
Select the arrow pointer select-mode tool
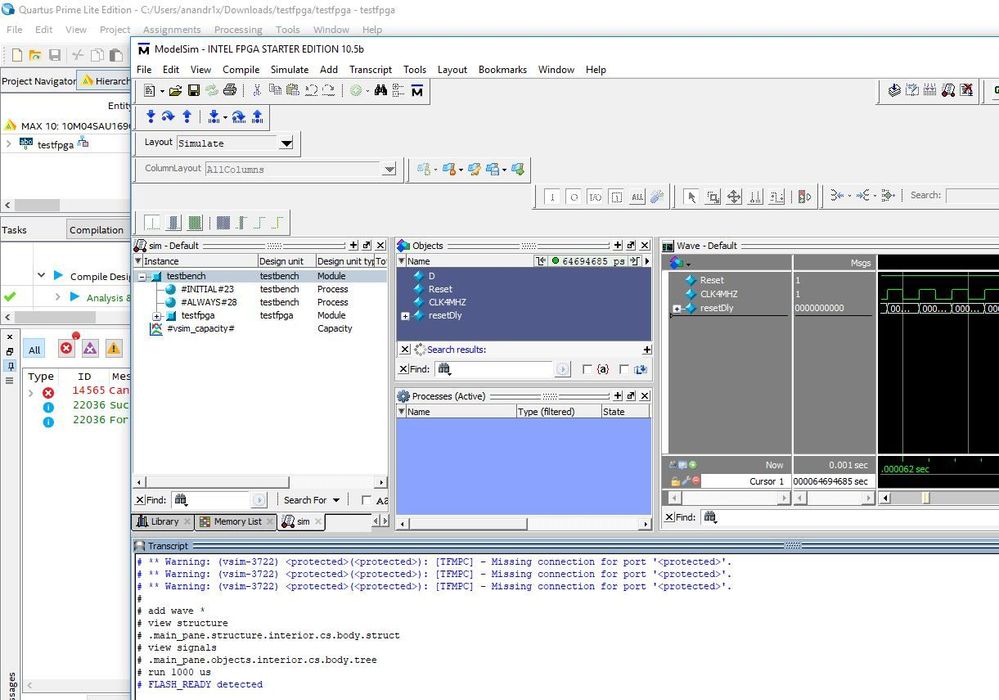690,197
